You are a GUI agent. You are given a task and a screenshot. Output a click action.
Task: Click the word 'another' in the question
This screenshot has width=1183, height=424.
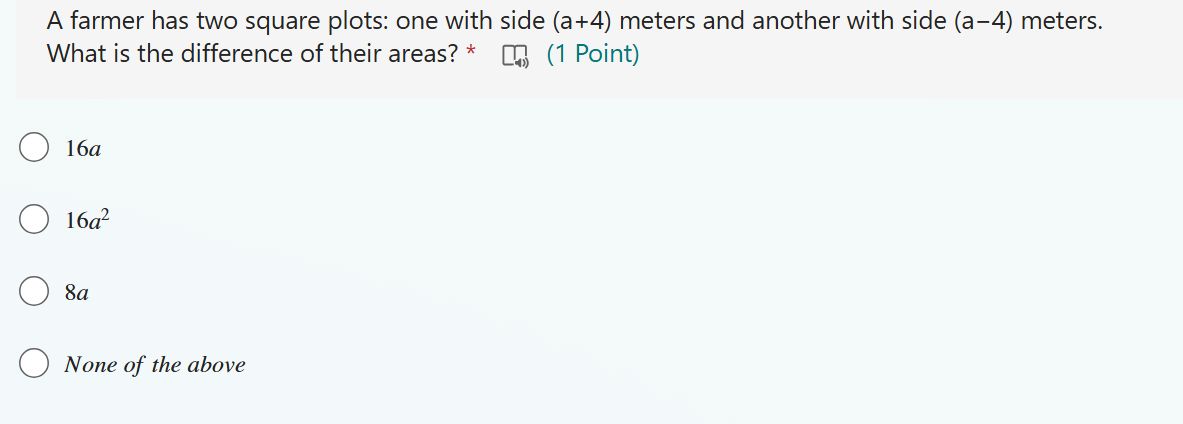click(796, 20)
